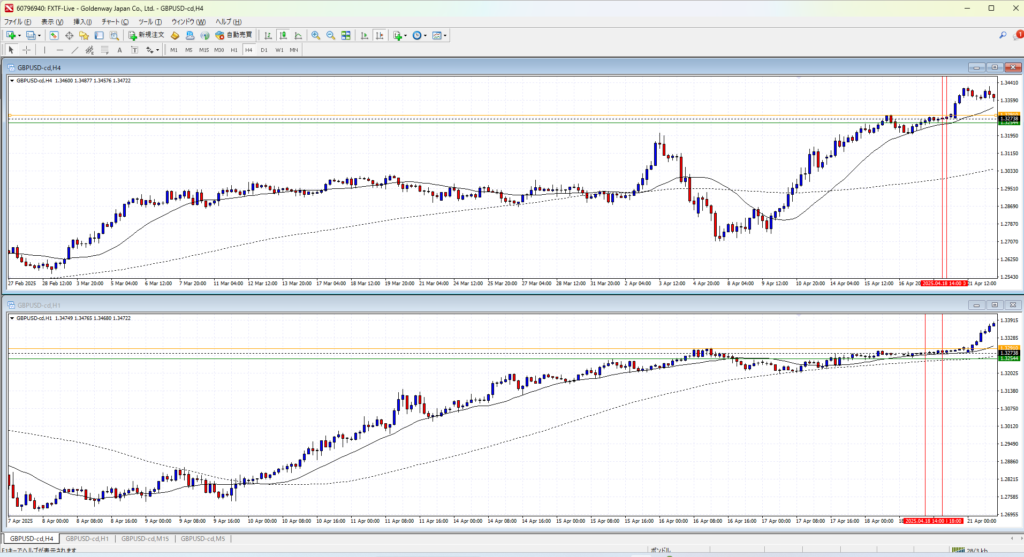Click the tile windows icon

pos(345,35)
